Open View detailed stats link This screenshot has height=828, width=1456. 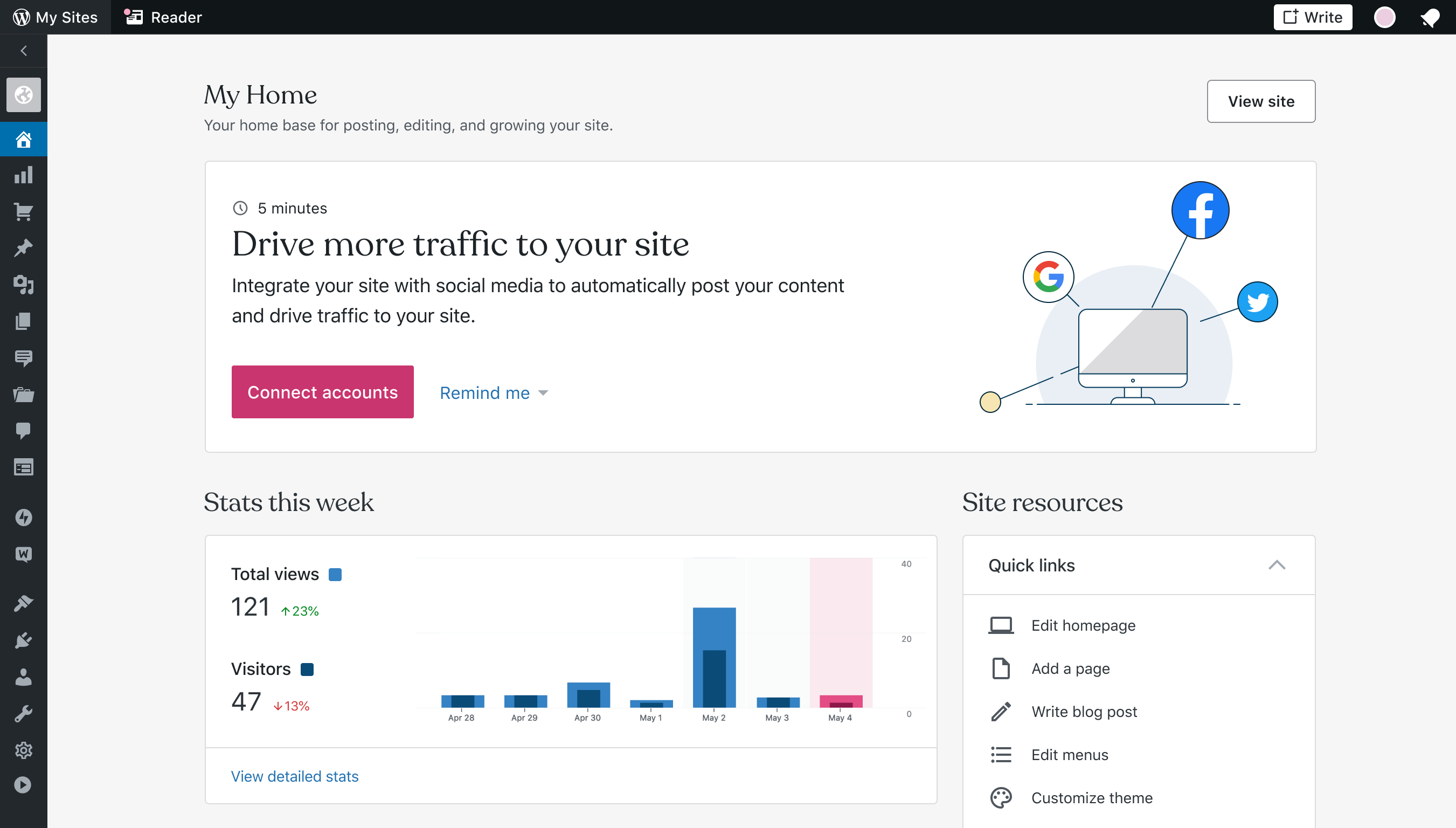[x=294, y=776]
